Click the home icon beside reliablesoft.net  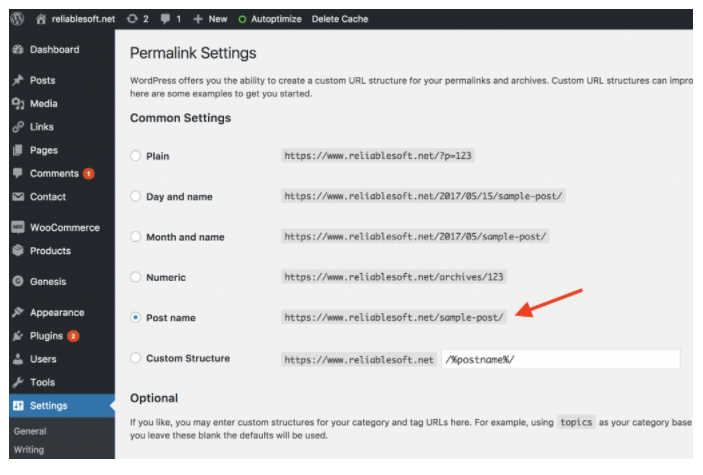coord(41,19)
